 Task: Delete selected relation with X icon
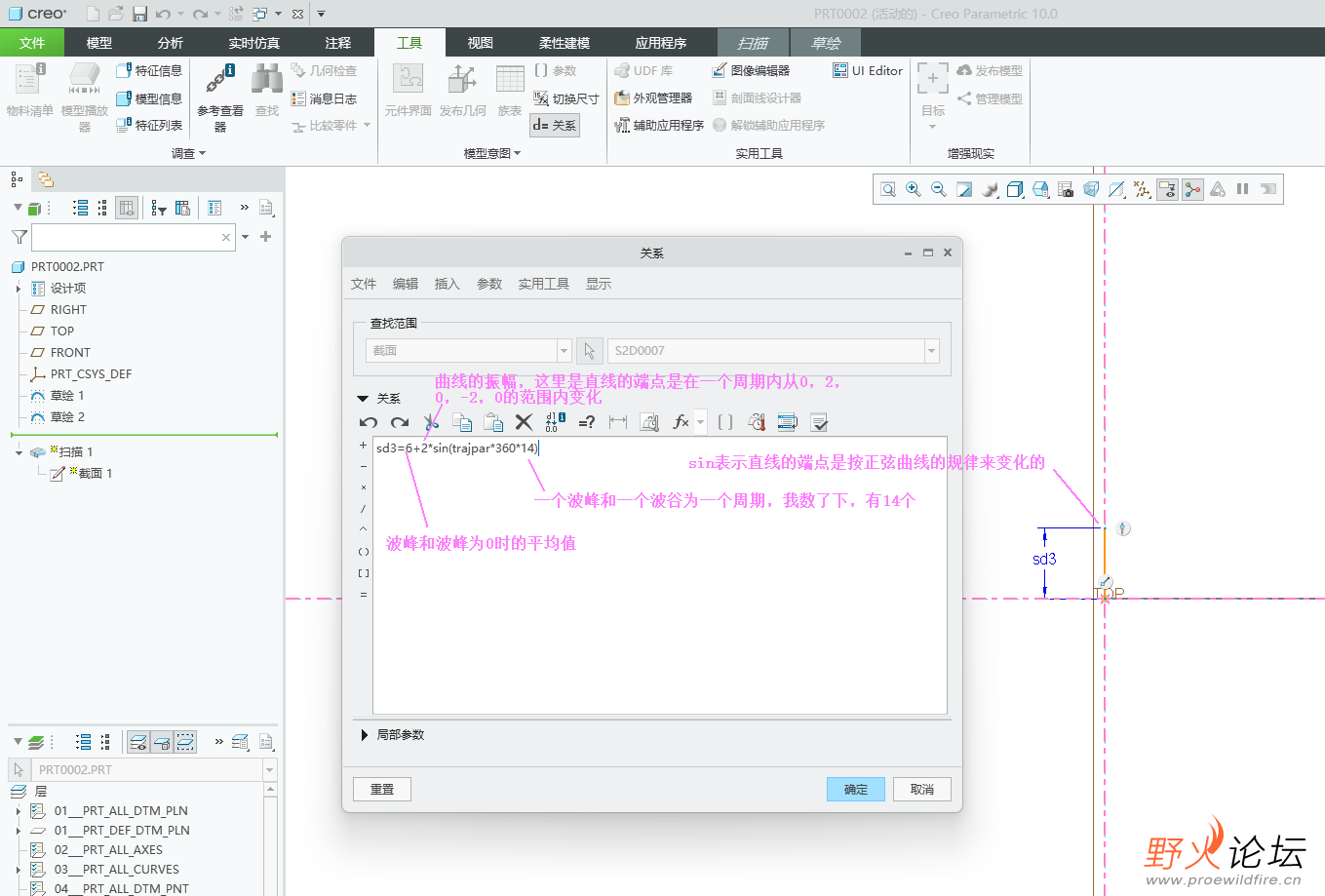525,422
